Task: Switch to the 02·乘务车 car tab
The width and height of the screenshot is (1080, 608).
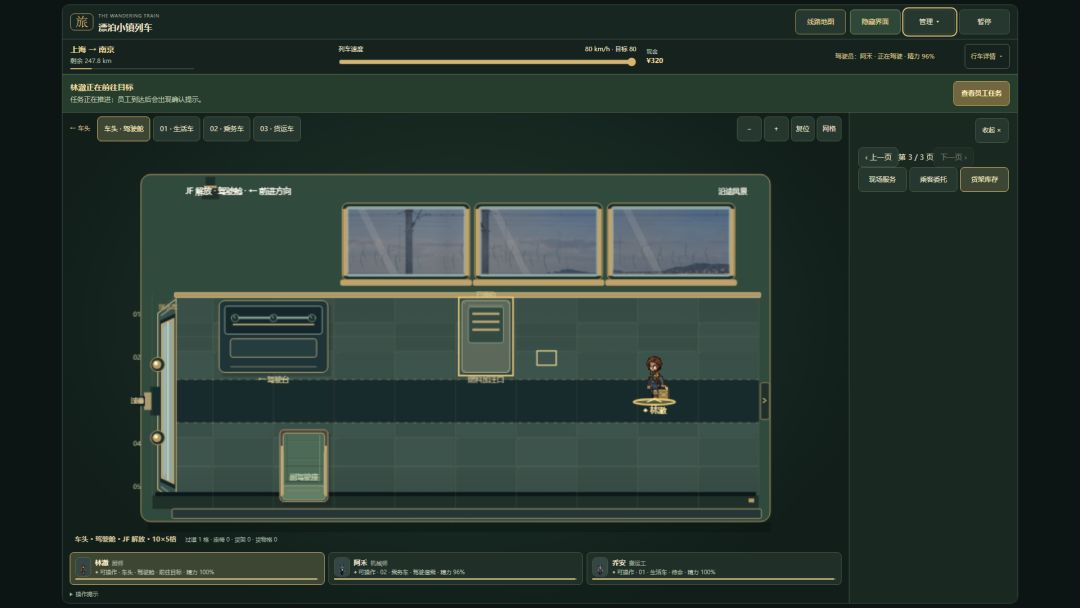Action: [x=227, y=129]
